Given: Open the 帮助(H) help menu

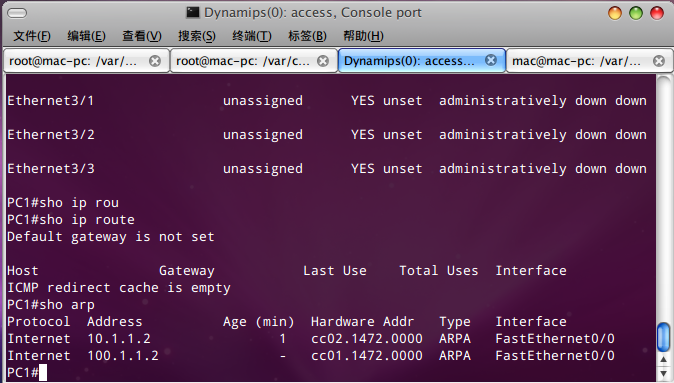Looking at the screenshot, I should click(x=363, y=36).
